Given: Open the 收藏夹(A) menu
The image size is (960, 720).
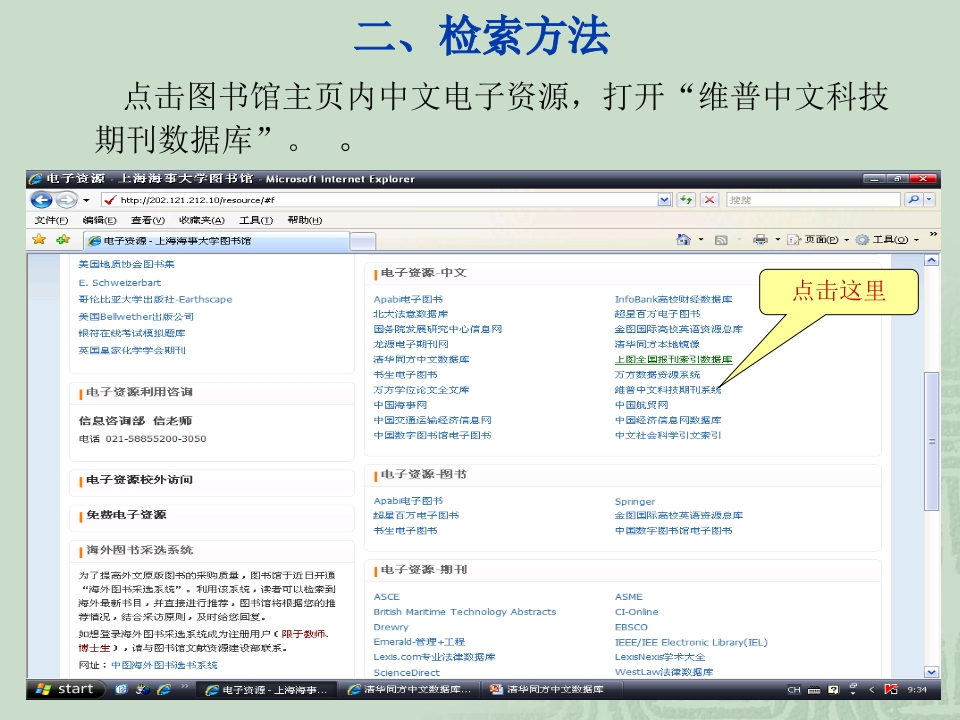Looking at the screenshot, I should click(201, 220).
